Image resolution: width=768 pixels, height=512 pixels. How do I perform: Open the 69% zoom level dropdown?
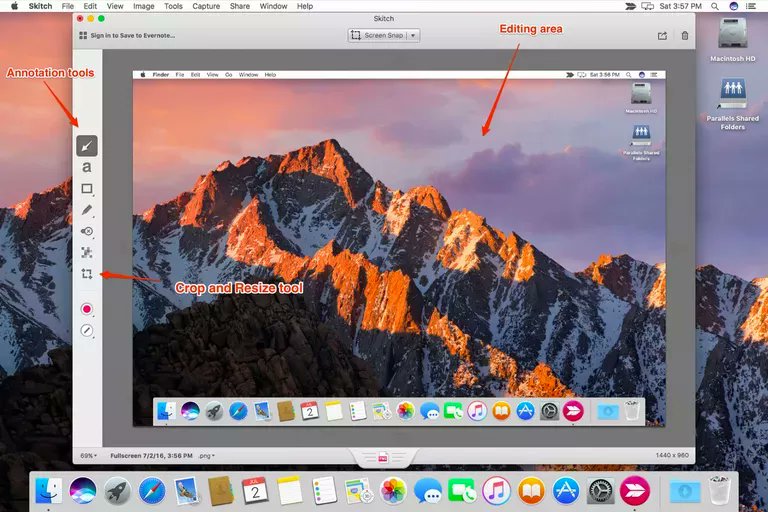click(x=88, y=455)
